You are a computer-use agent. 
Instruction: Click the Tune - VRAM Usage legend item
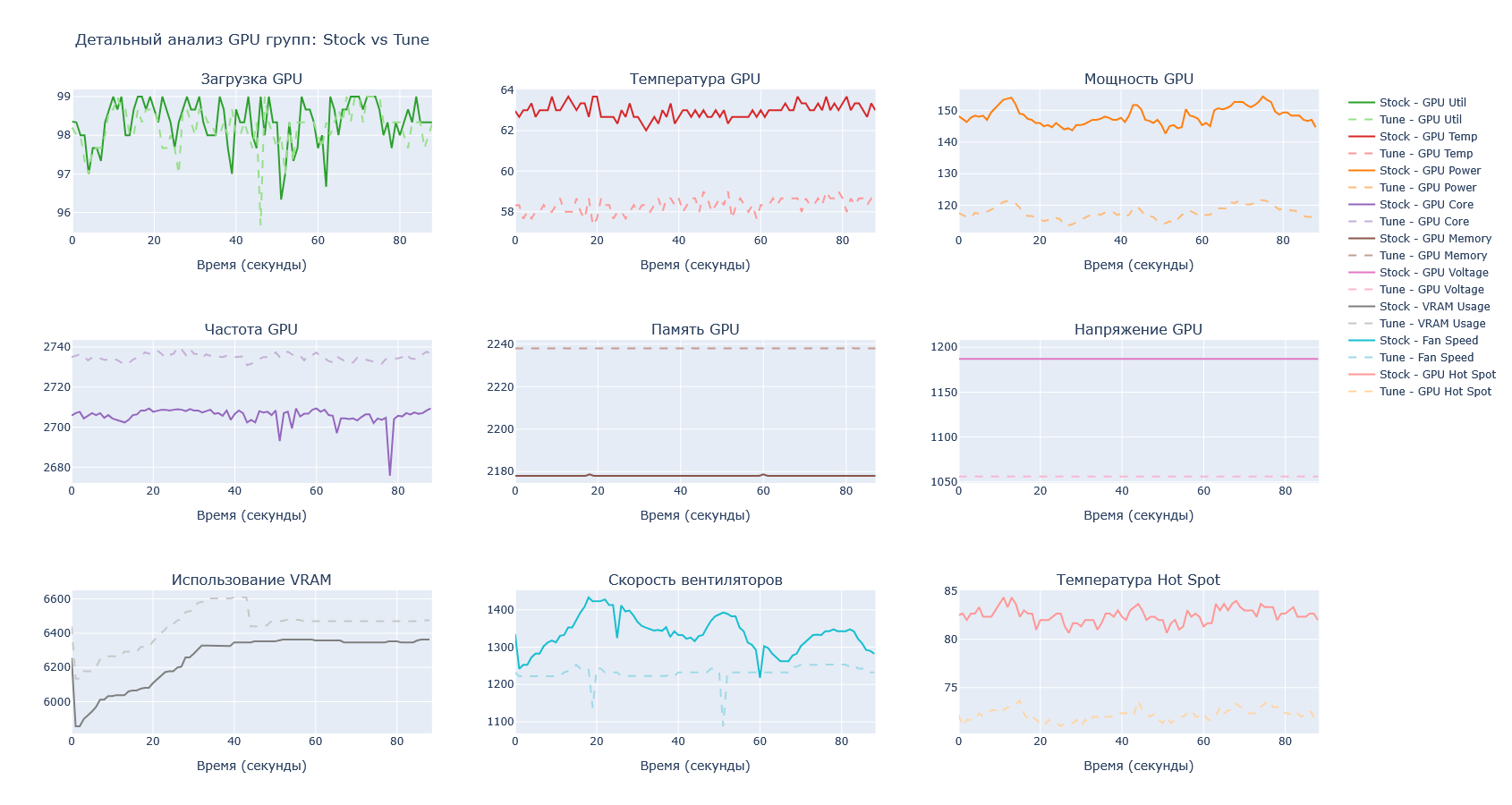coord(1431,324)
